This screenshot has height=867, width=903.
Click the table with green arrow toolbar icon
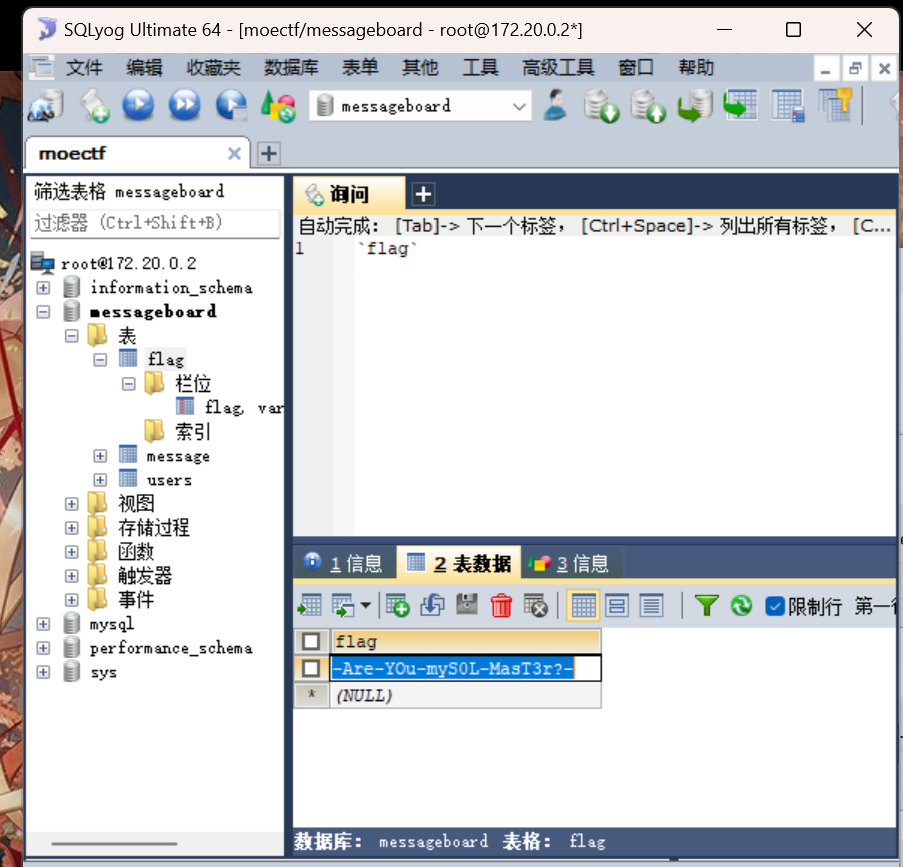[741, 105]
